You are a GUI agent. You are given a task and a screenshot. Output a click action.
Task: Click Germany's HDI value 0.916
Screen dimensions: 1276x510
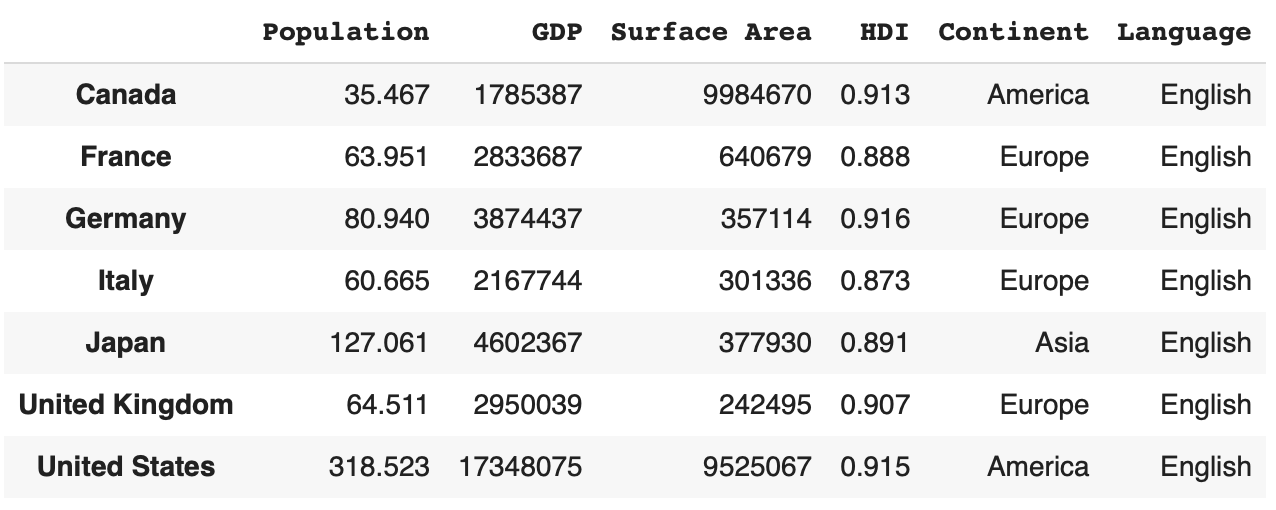click(x=875, y=219)
